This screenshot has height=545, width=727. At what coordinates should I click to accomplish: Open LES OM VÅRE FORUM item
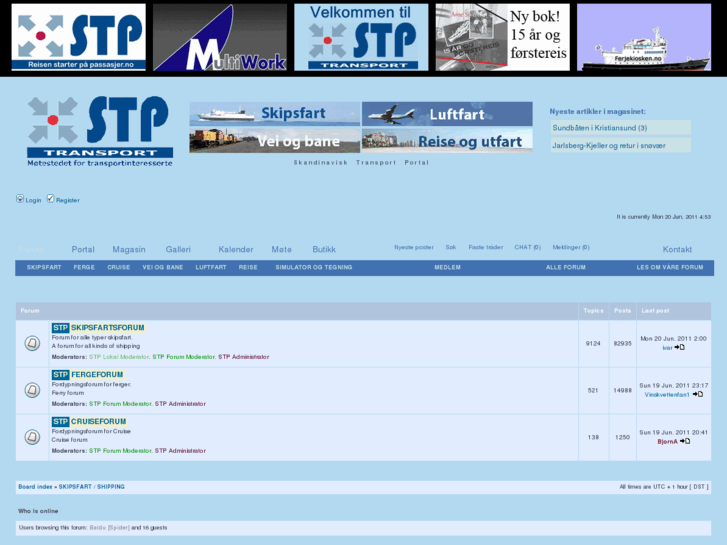670,267
